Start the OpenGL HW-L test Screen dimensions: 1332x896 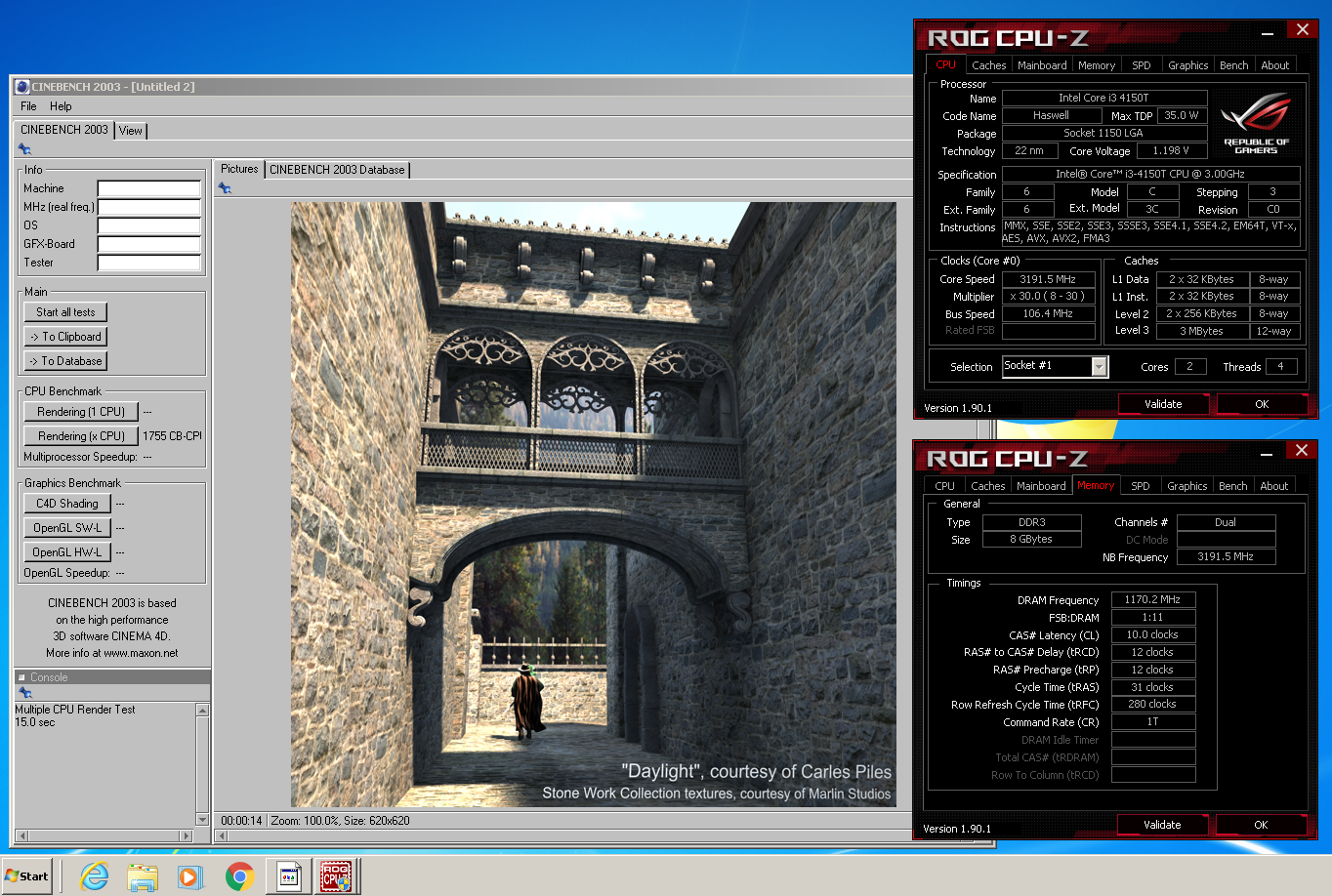[67, 552]
